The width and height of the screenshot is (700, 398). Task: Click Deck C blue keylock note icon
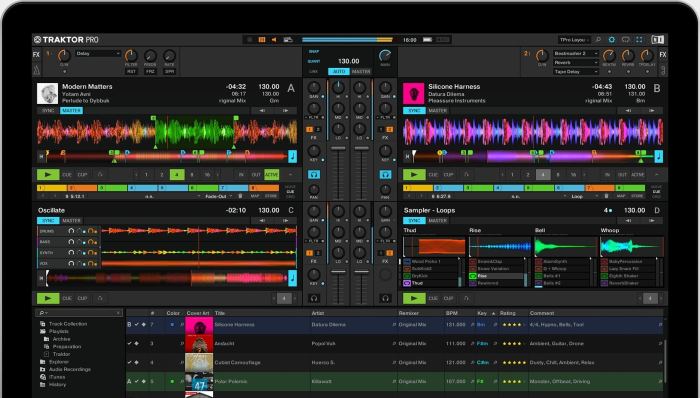292,278
